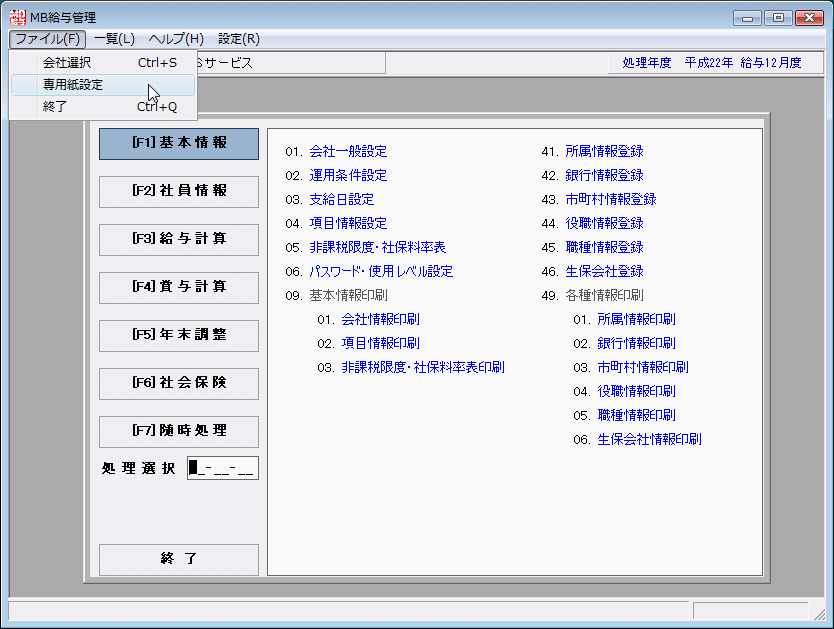Open 職種情報印刷 link

coord(636,415)
